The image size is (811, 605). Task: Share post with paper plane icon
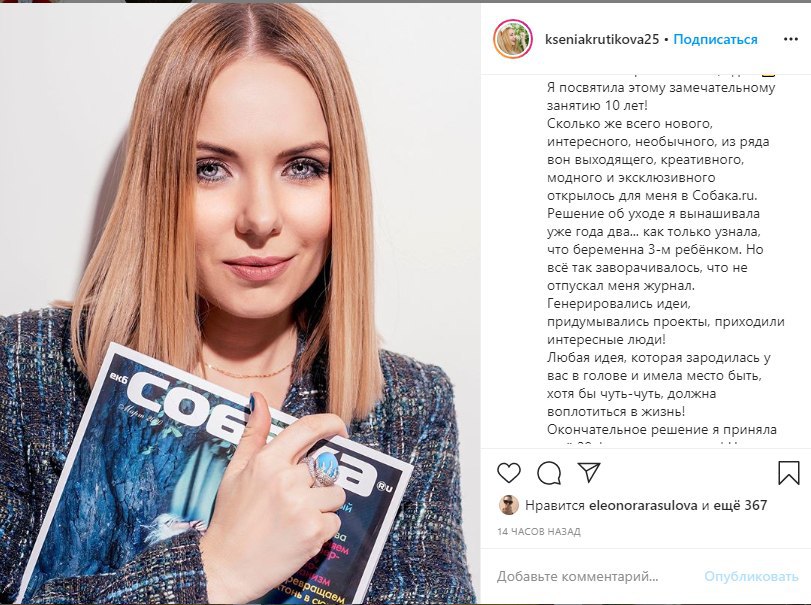(x=589, y=472)
